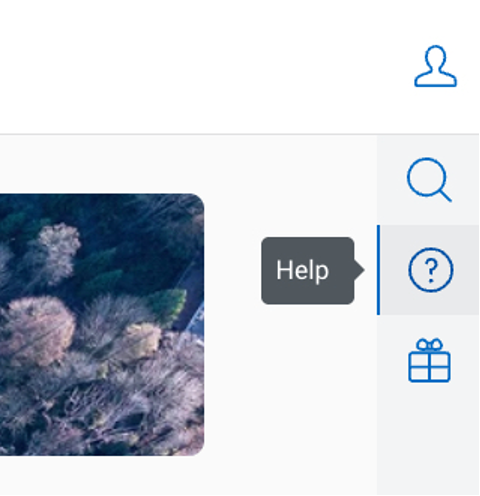Open Help via the question mark icon

pyautogui.click(x=431, y=270)
